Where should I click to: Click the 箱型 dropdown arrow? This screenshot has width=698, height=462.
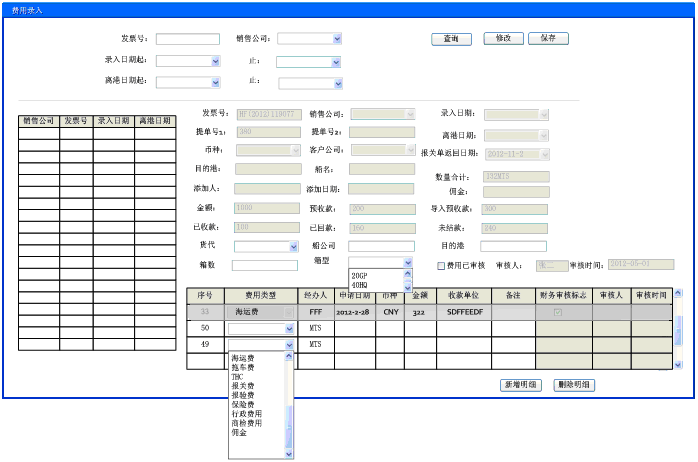[407, 263]
